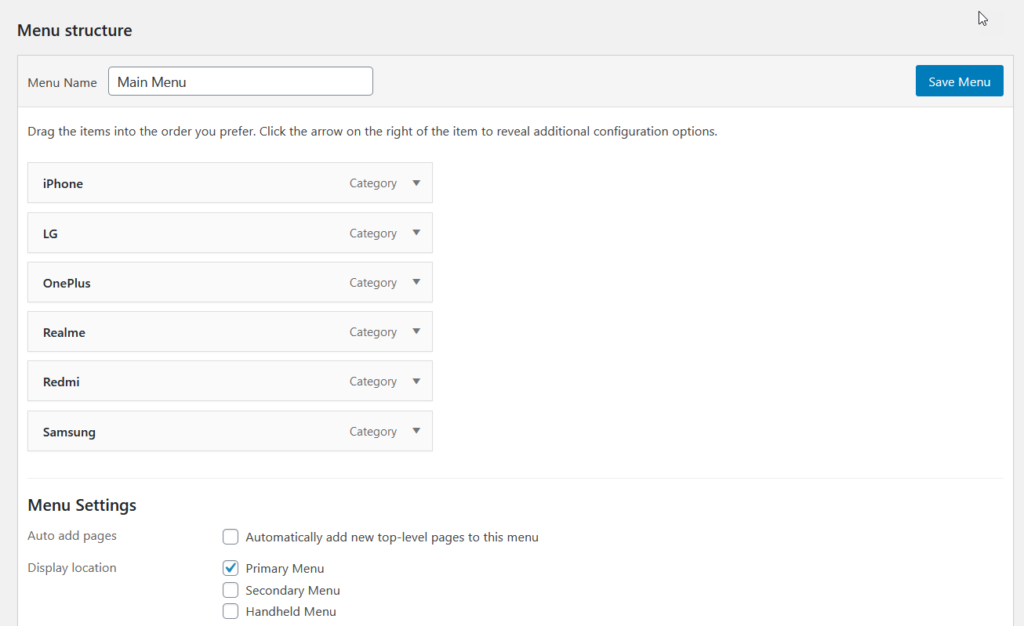This screenshot has width=1024, height=626.
Task: Select the OnePlus menu item title
Action: (67, 283)
